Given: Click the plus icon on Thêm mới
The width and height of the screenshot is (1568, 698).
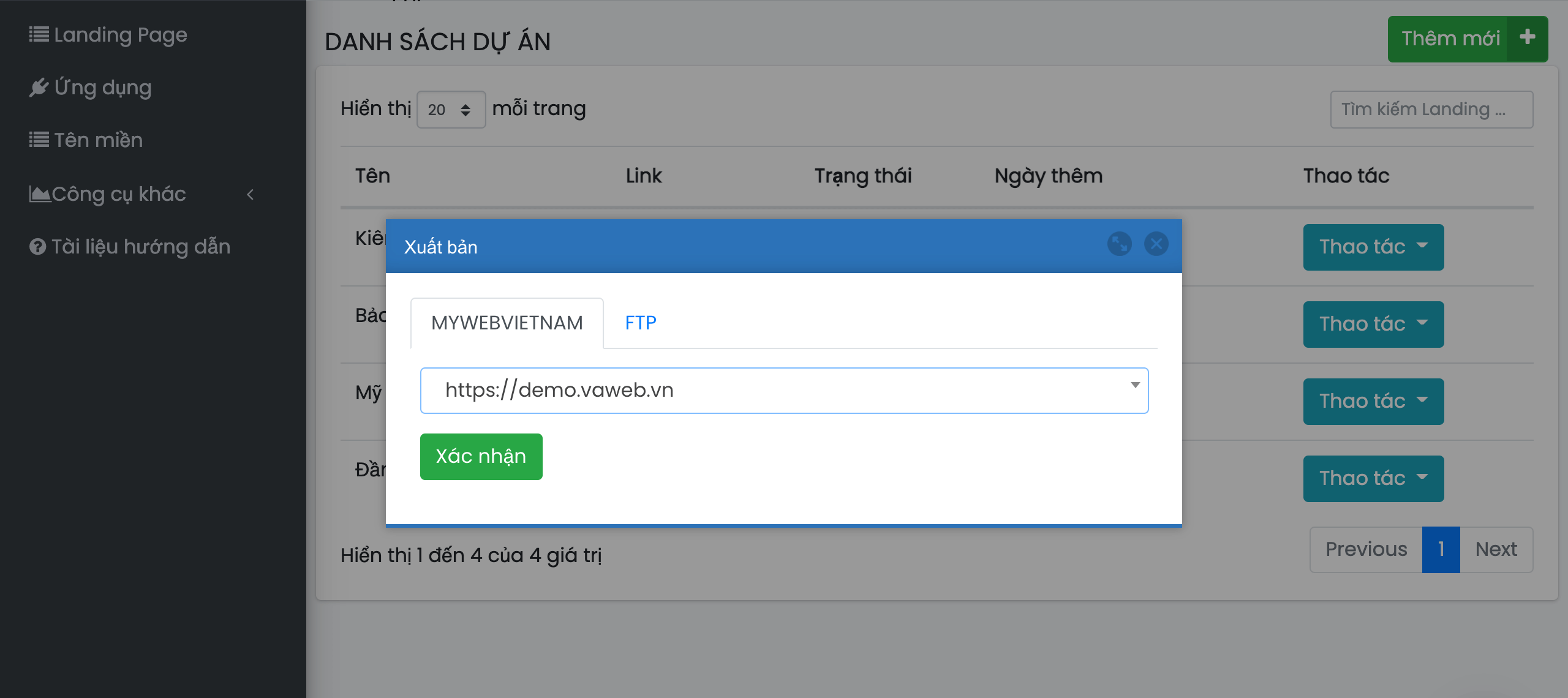Looking at the screenshot, I should tap(1527, 38).
